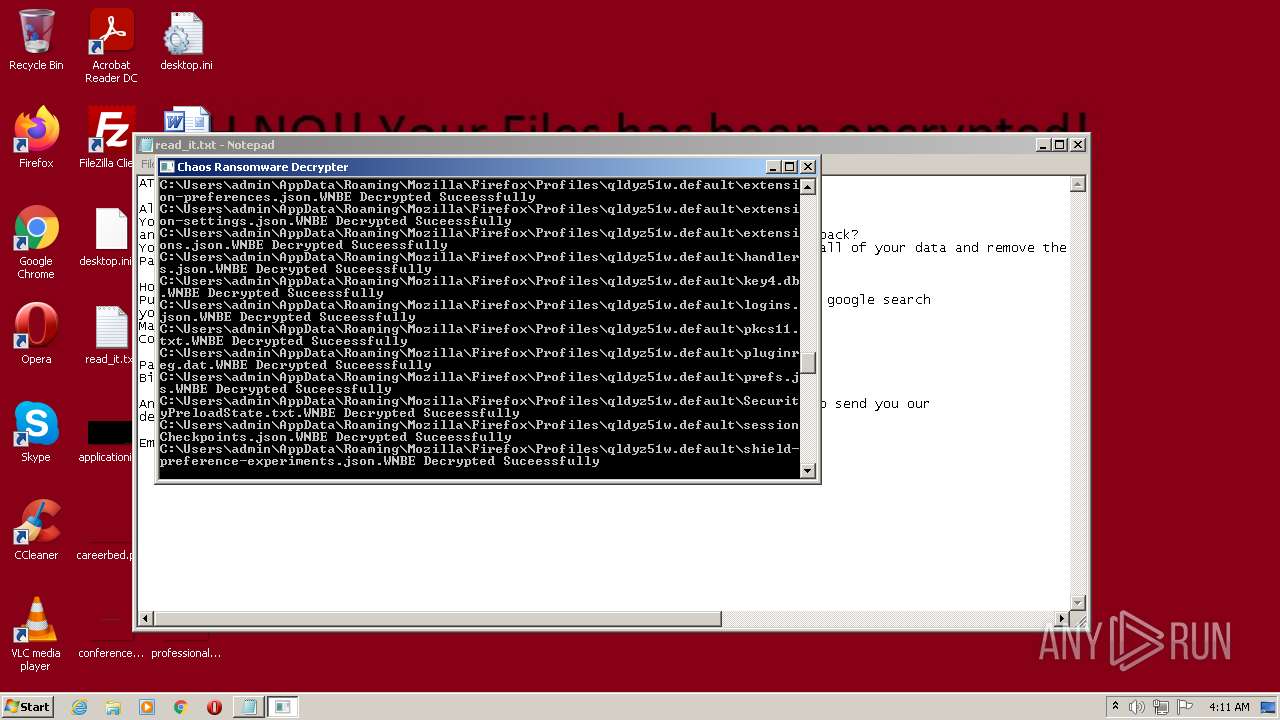Screen dimensions: 1280x720
Task: Open Notepad window system menu icon
Action: [x=147, y=145]
